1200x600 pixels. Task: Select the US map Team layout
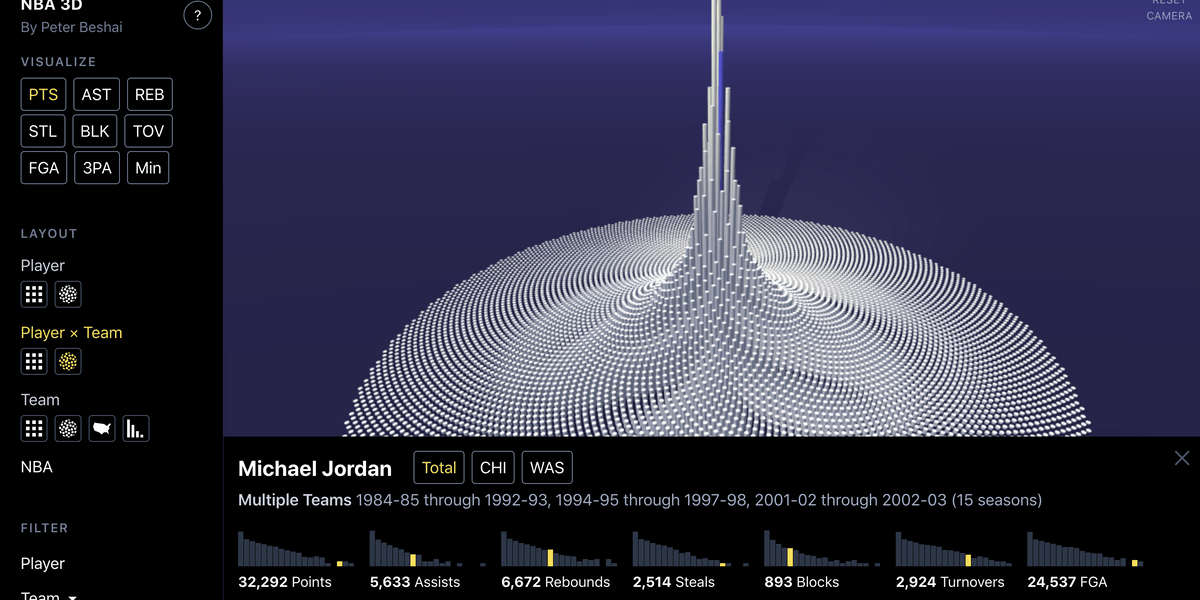click(102, 429)
